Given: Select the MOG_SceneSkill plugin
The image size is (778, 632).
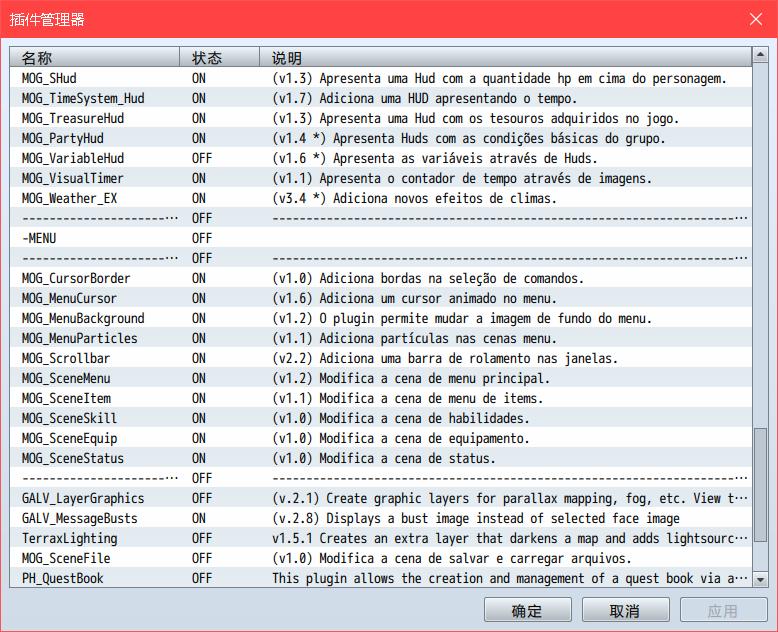Looking at the screenshot, I should [381, 418].
